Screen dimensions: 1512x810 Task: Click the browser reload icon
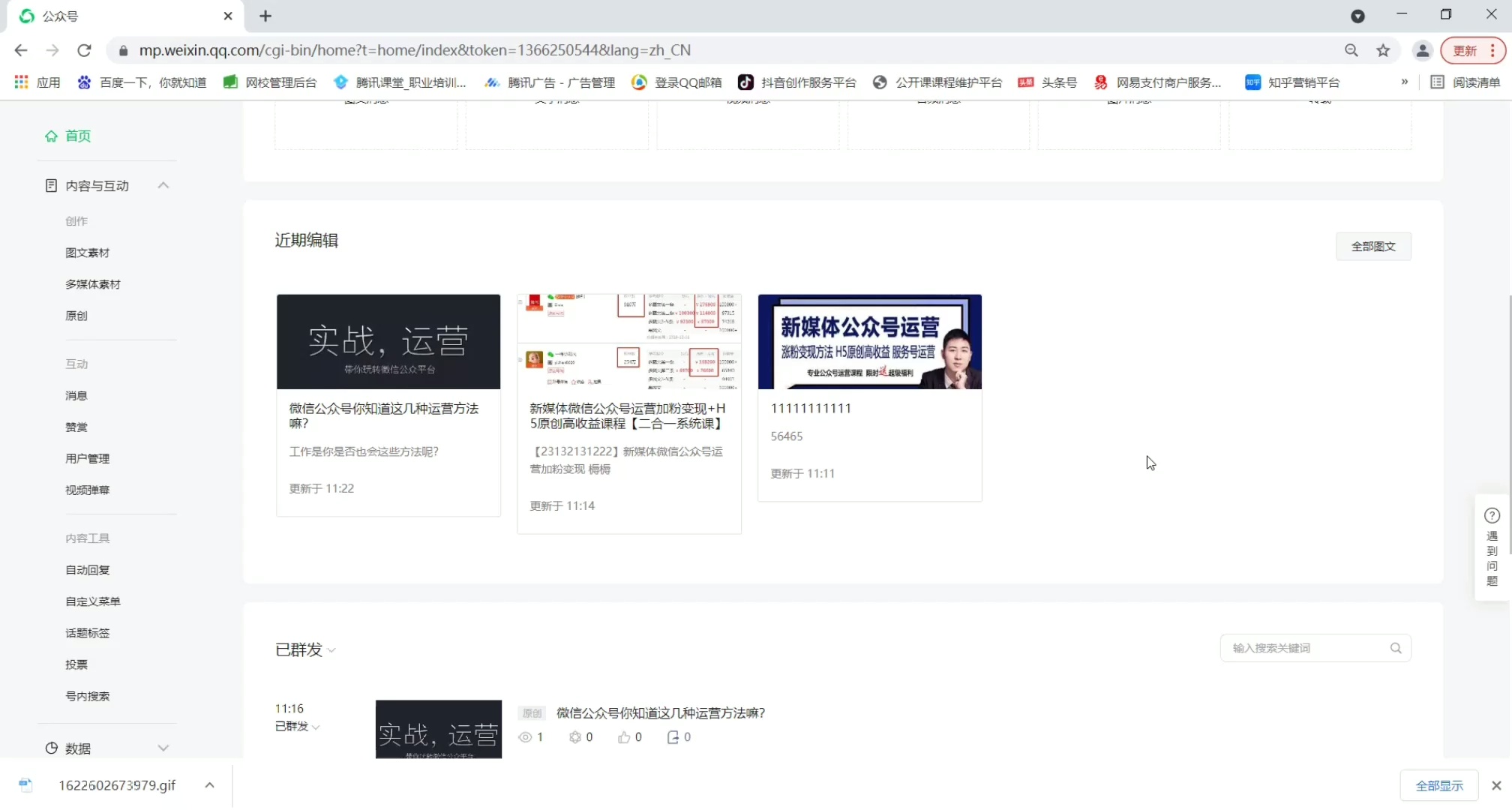pyautogui.click(x=84, y=50)
